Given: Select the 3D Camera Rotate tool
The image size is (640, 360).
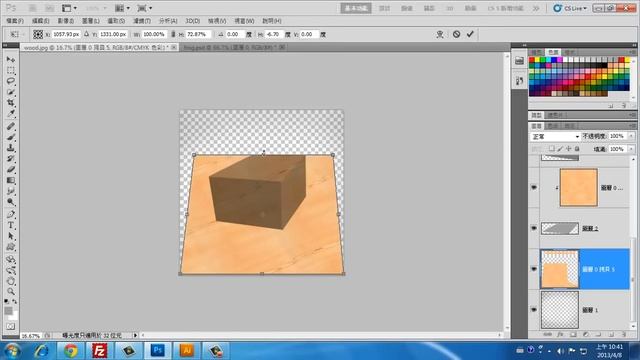Looking at the screenshot, I should point(11,270).
